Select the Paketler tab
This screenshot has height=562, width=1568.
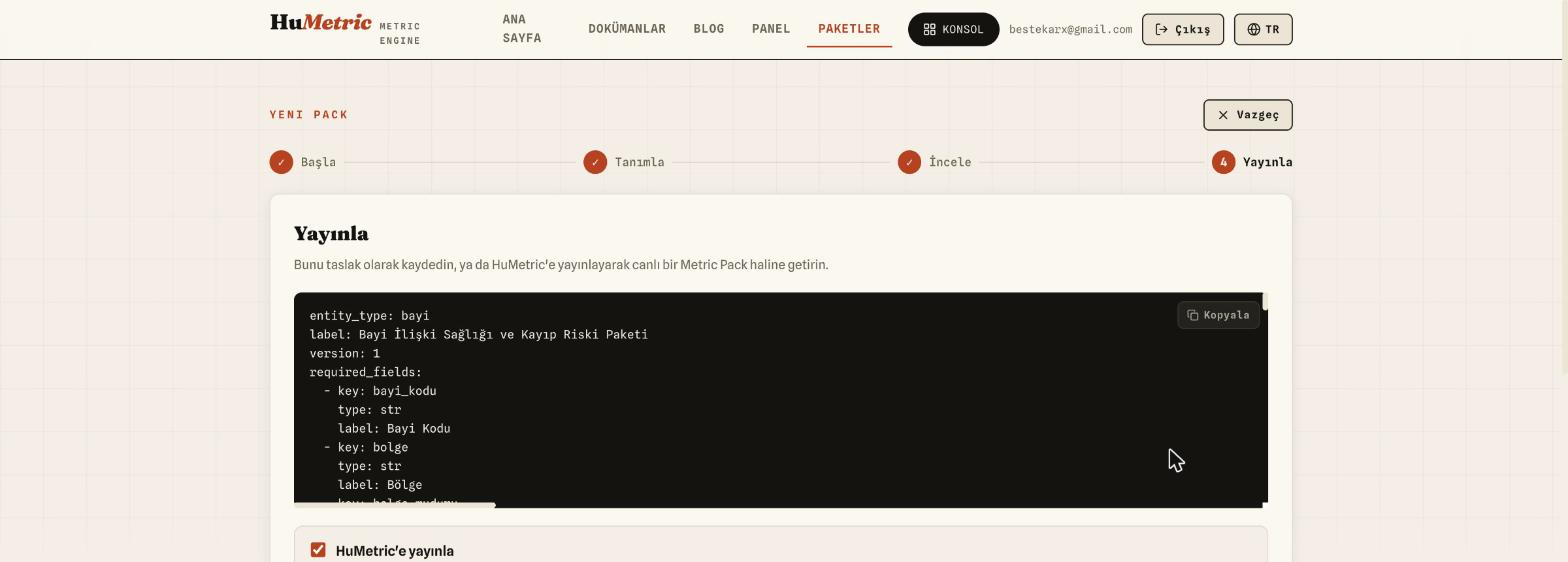tap(849, 29)
